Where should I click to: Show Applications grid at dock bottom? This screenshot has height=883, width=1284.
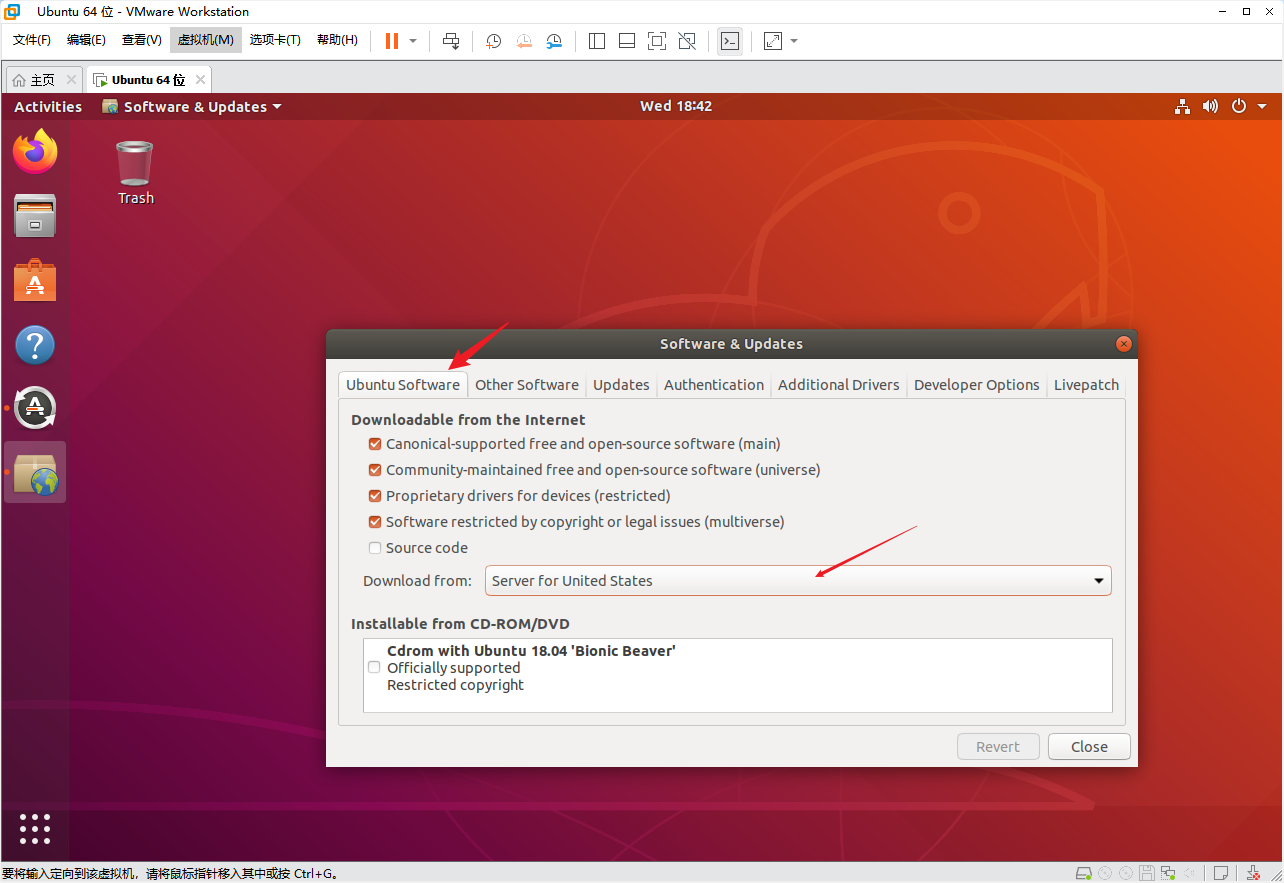pyautogui.click(x=35, y=829)
